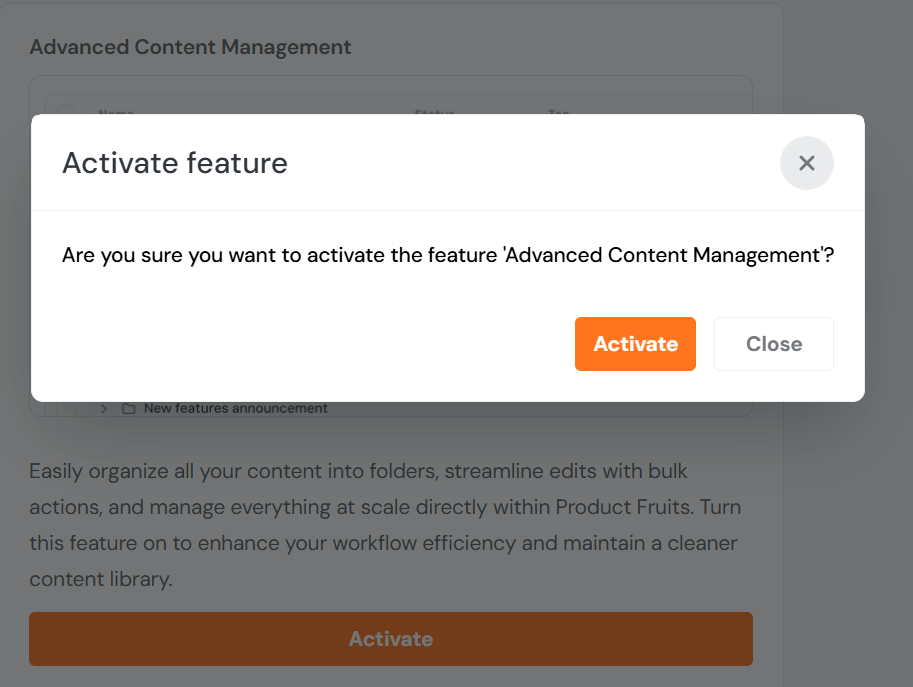Confirm activation with the orange Activate button

pos(635,344)
